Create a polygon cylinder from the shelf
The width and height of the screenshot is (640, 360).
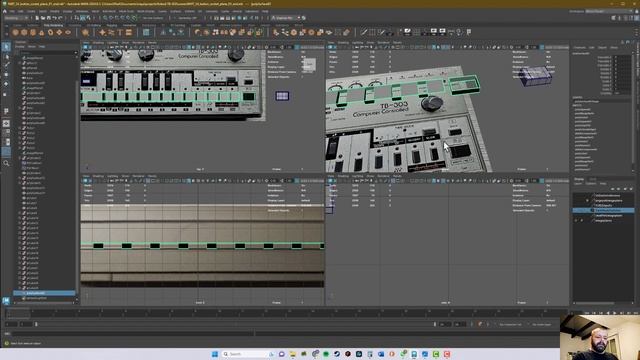33,32
